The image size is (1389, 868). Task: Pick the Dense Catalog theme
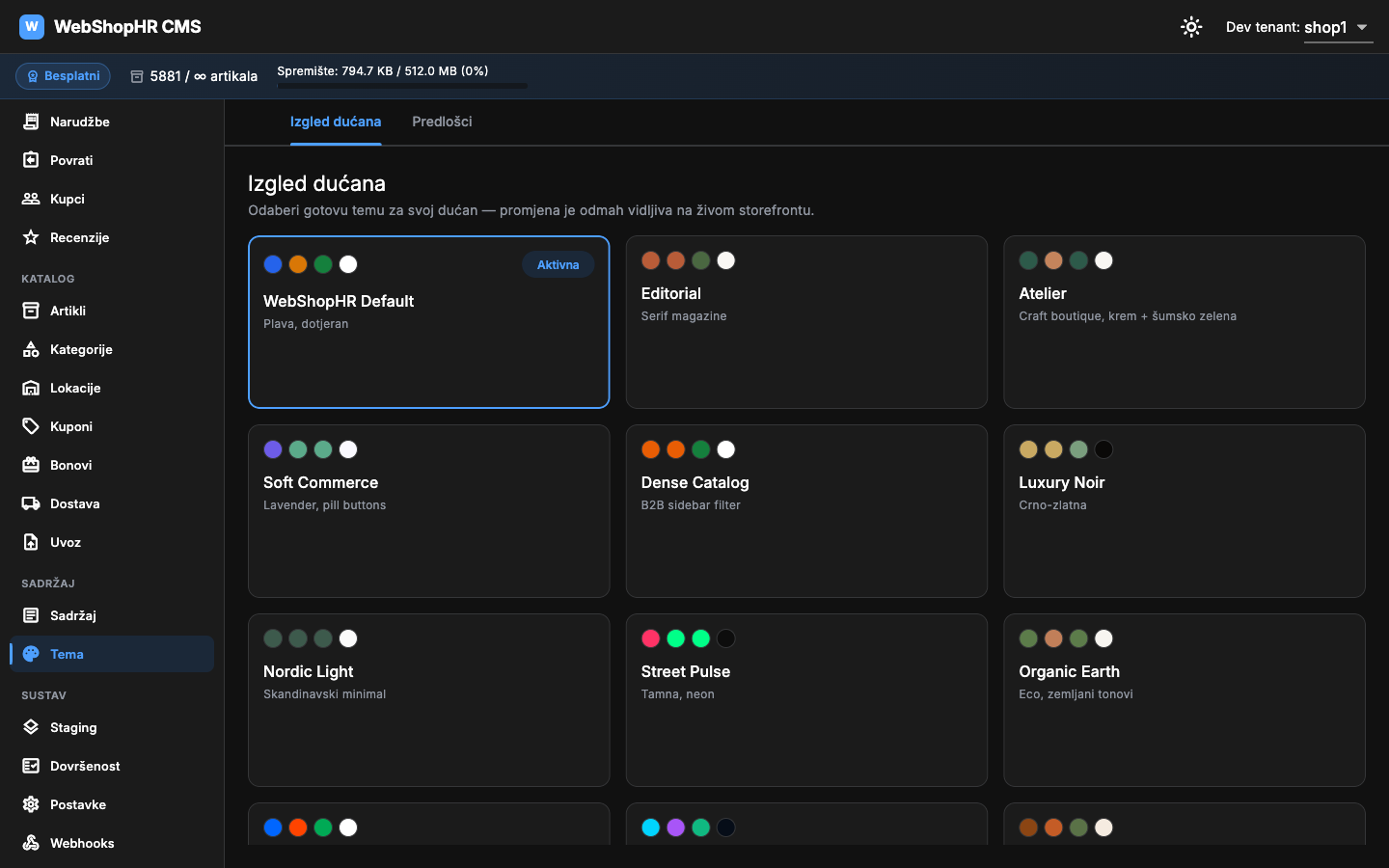click(806, 511)
